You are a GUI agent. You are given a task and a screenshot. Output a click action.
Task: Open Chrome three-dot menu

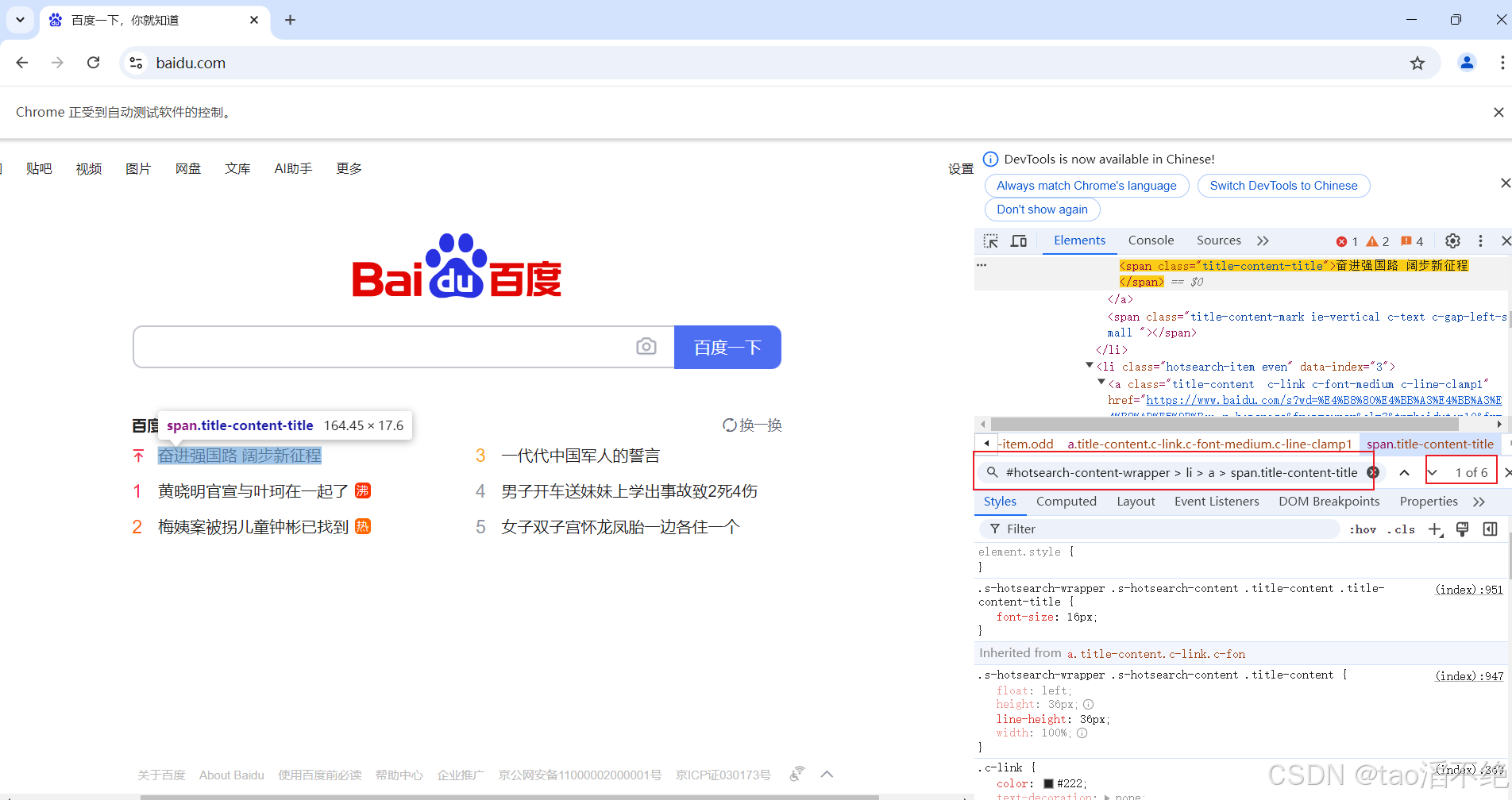1502,63
